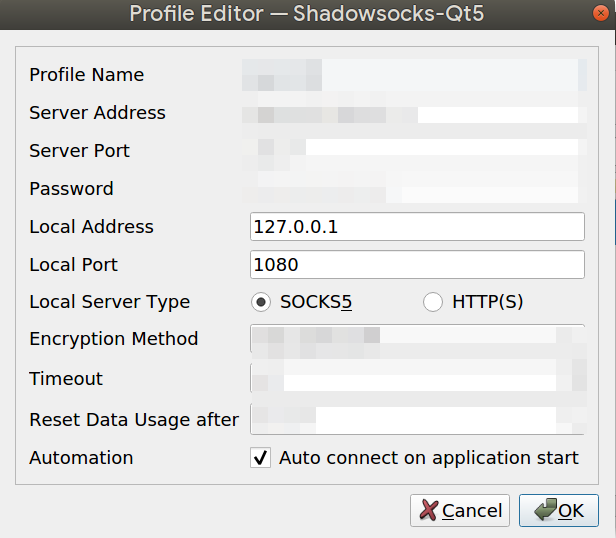The image size is (616, 538).
Task: Confirm the profile with the OK button
Action: click(559, 510)
